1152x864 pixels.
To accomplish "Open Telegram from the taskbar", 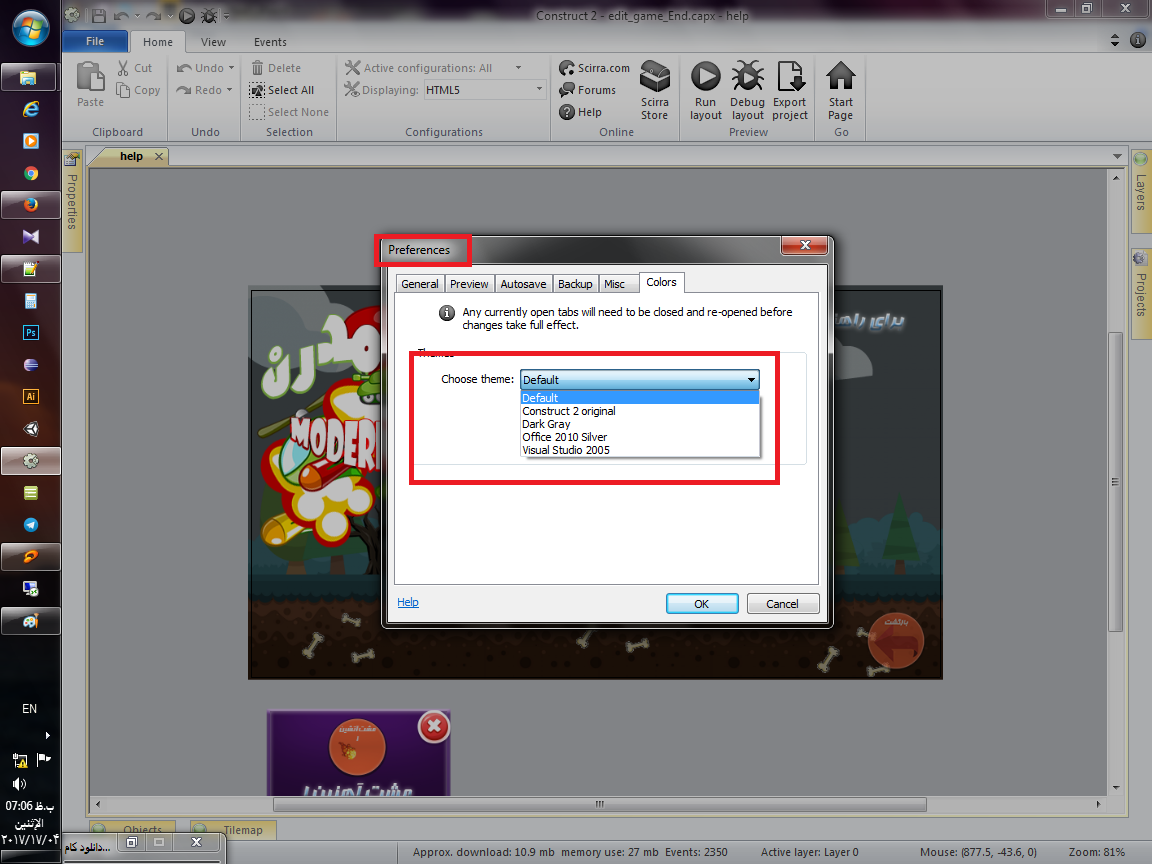I will (x=30, y=525).
